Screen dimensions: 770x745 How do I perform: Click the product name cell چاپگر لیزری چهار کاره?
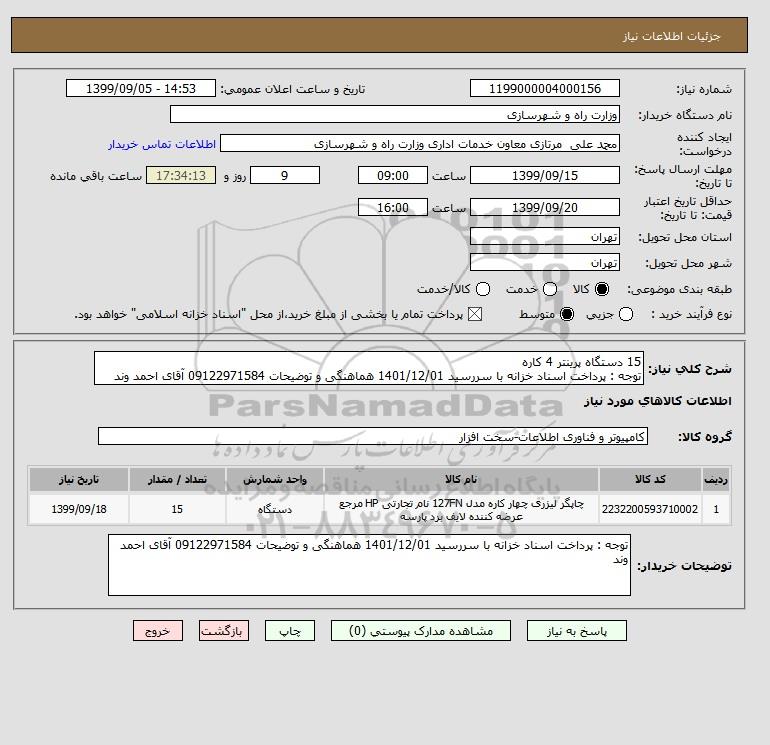point(461,509)
